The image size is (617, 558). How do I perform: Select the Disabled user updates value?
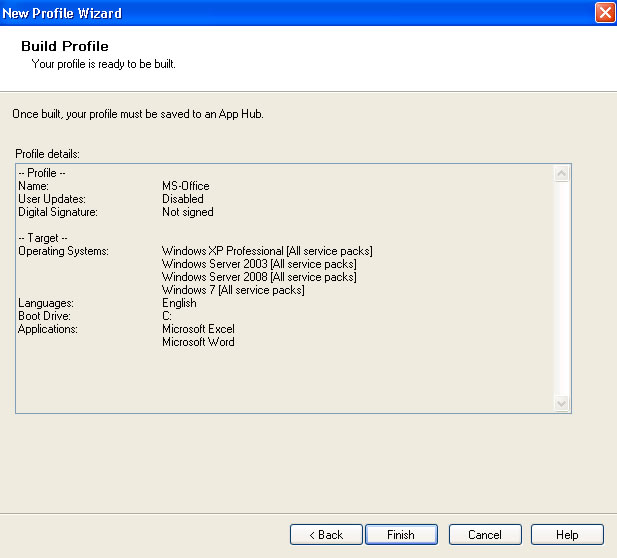[x=183, y=199]
